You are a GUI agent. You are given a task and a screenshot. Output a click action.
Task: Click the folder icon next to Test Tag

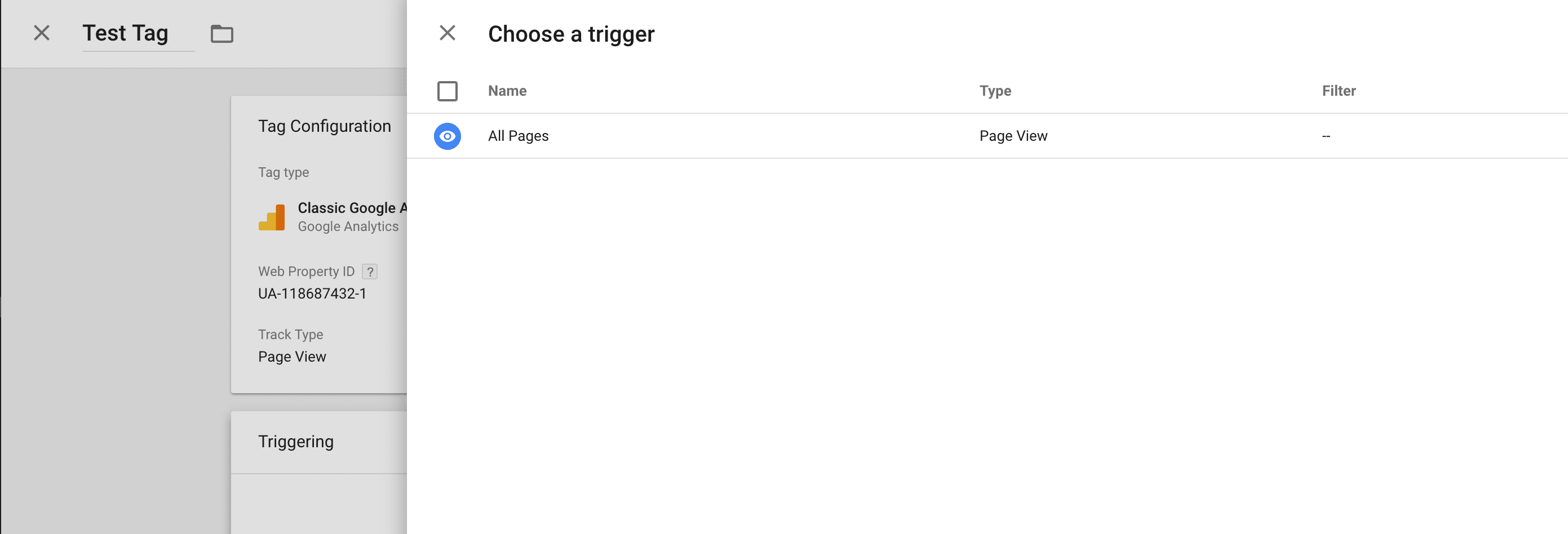coord(222,34)
